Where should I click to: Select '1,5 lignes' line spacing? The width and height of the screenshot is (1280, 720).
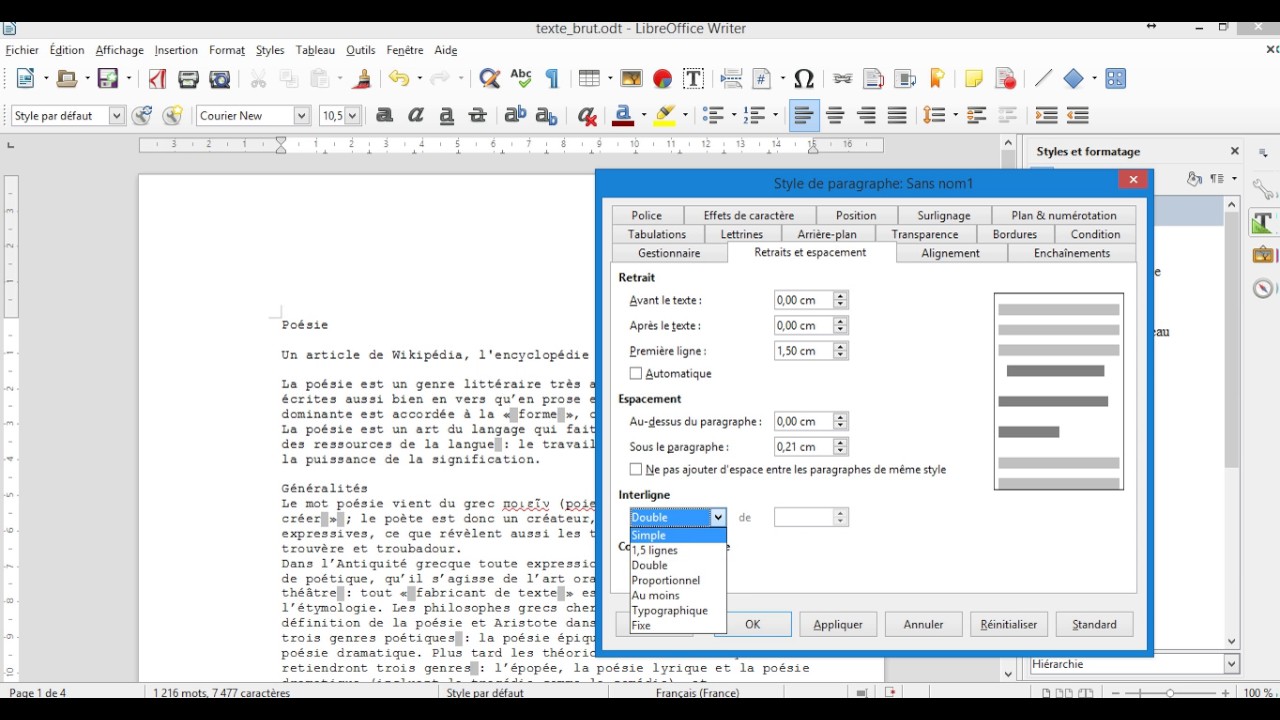click(x=678, y=550)
